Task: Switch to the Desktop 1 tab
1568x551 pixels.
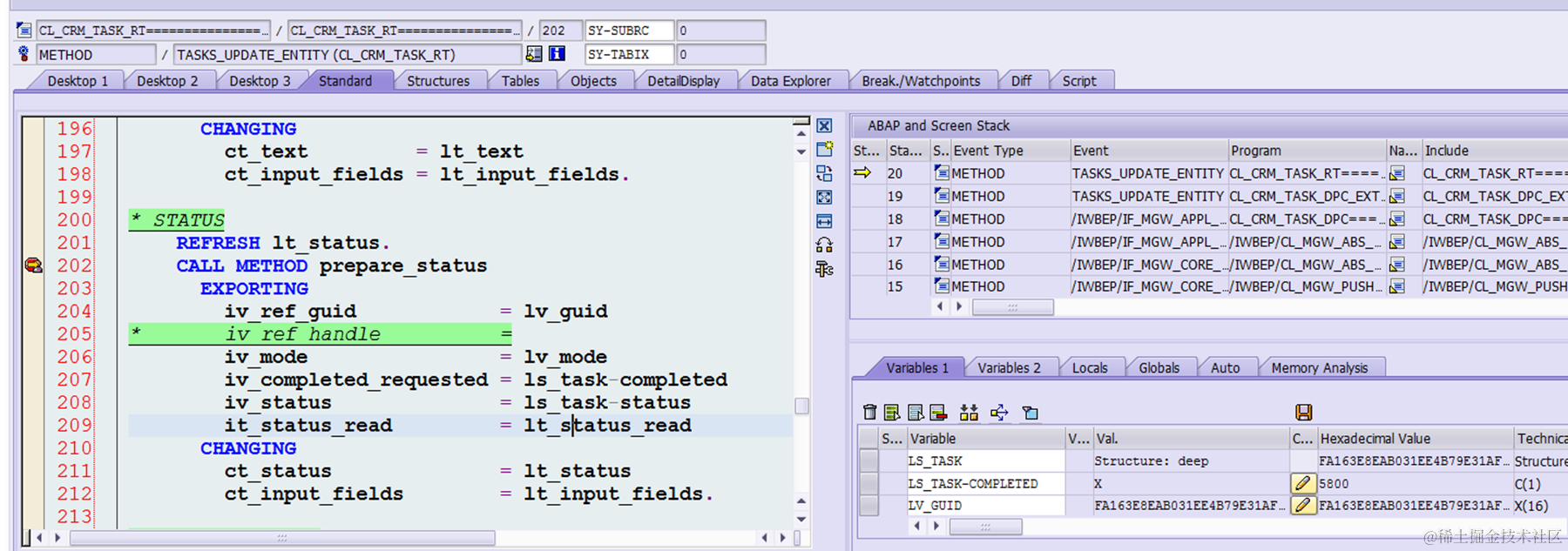Action: click(78, 81)
